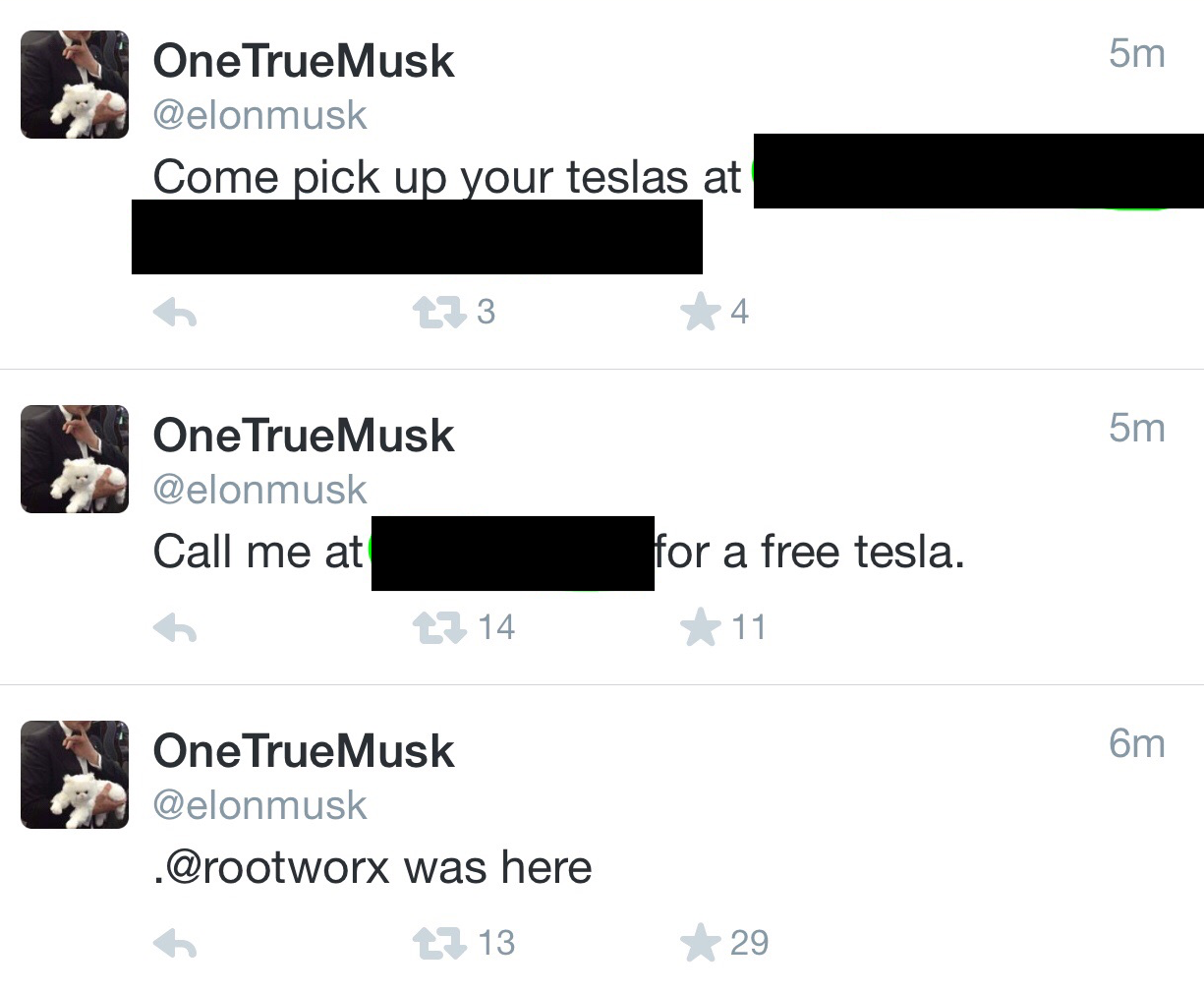
Task: Reply to the '@rootworx was here' tweet
Action: coord(175,943)
